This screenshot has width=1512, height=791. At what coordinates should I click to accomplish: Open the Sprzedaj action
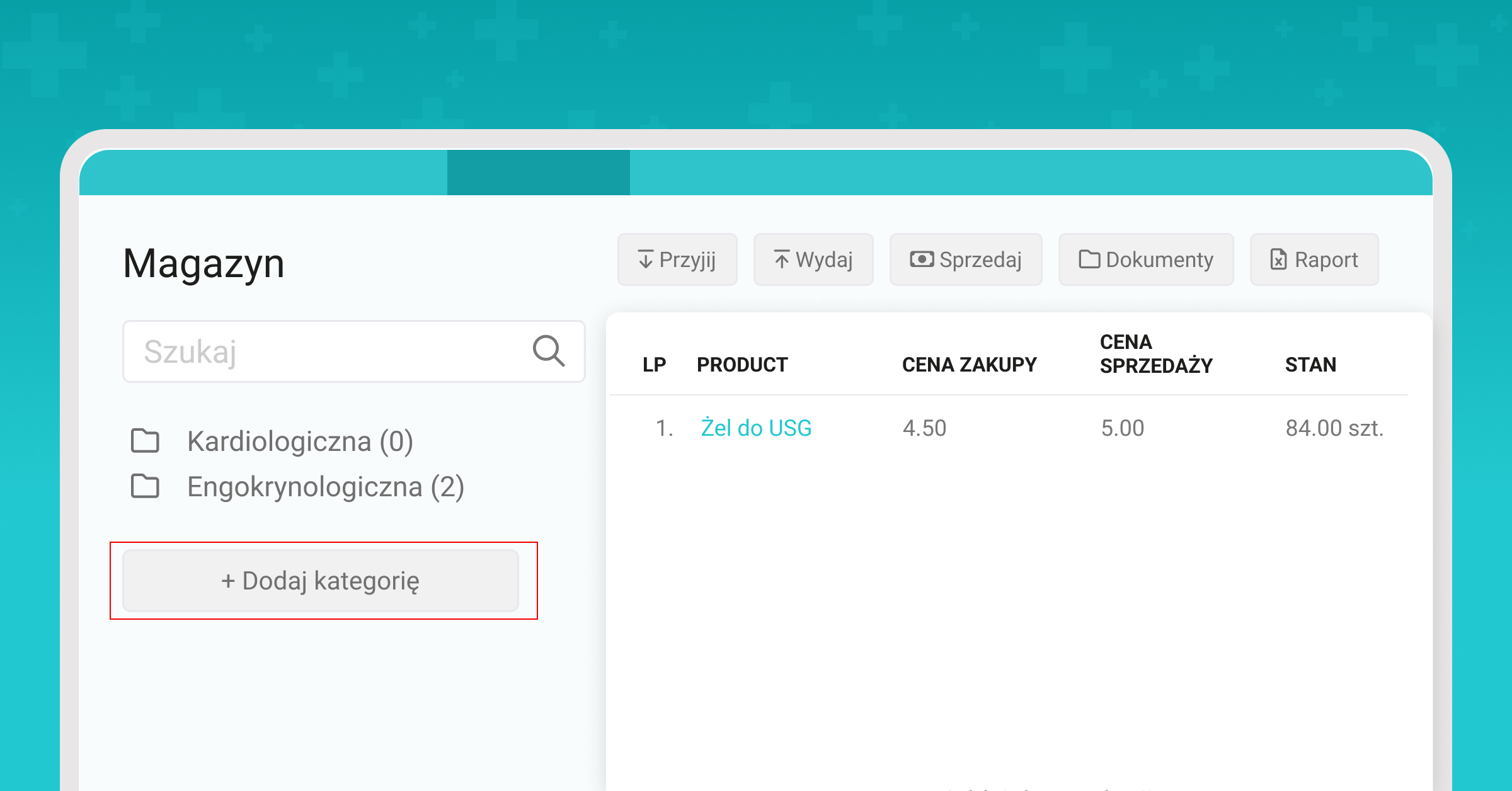[966, 259]
